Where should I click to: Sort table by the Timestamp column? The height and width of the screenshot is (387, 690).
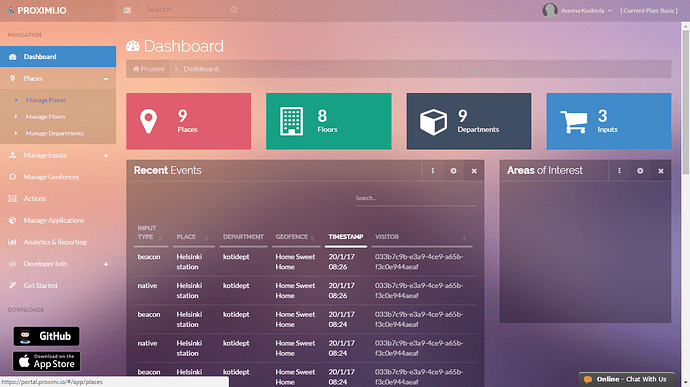point(345,237)
